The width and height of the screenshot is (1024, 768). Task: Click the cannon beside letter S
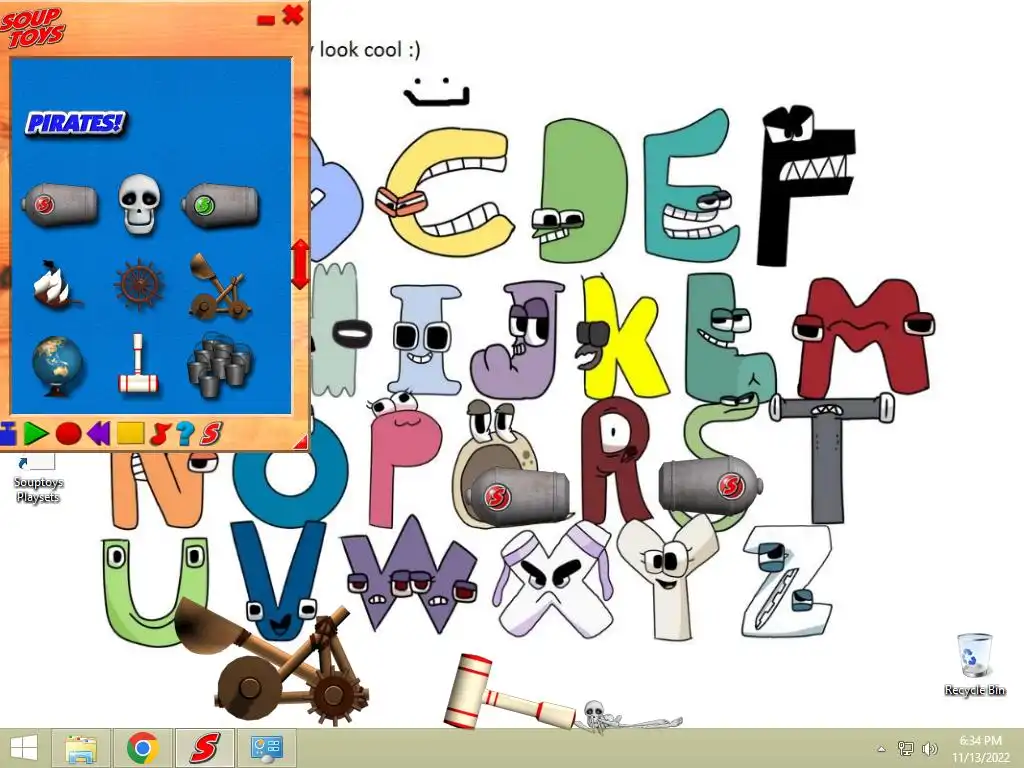[x=711, y=486]
